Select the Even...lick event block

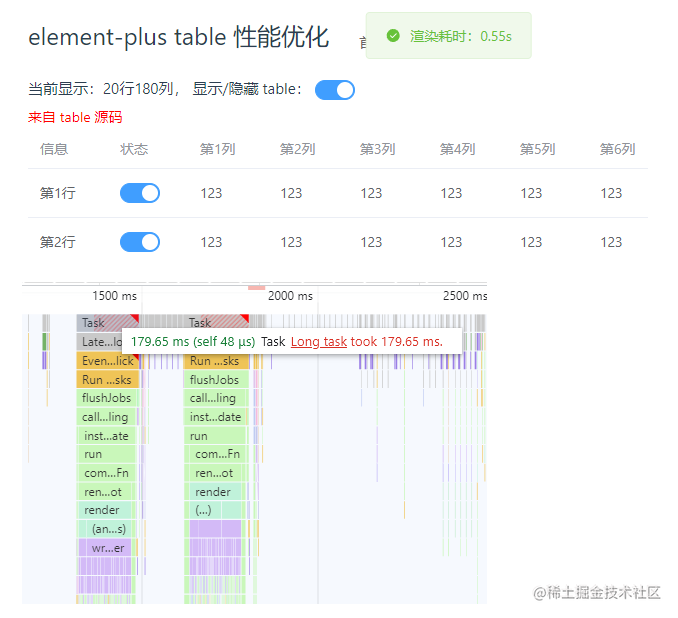[x=108, y=361]
